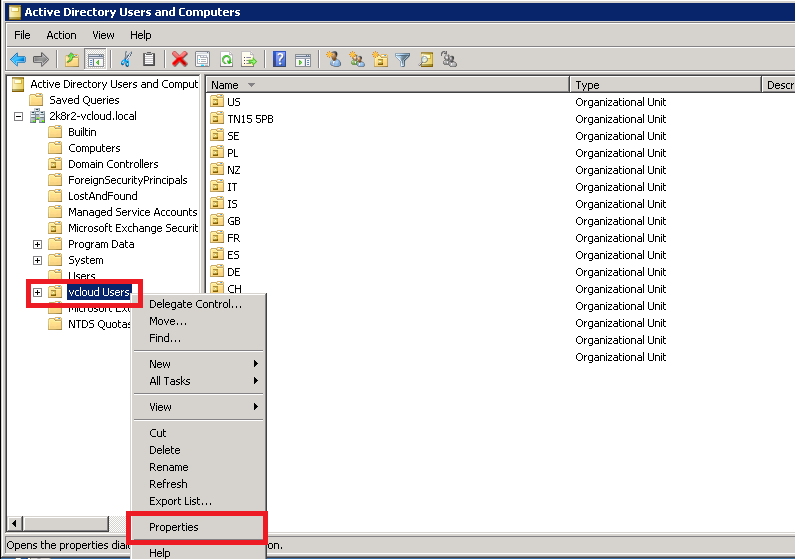The image size is (795, 559).
Task: Click the Forward arrow toolbar icon
Action: click(41, 60)
